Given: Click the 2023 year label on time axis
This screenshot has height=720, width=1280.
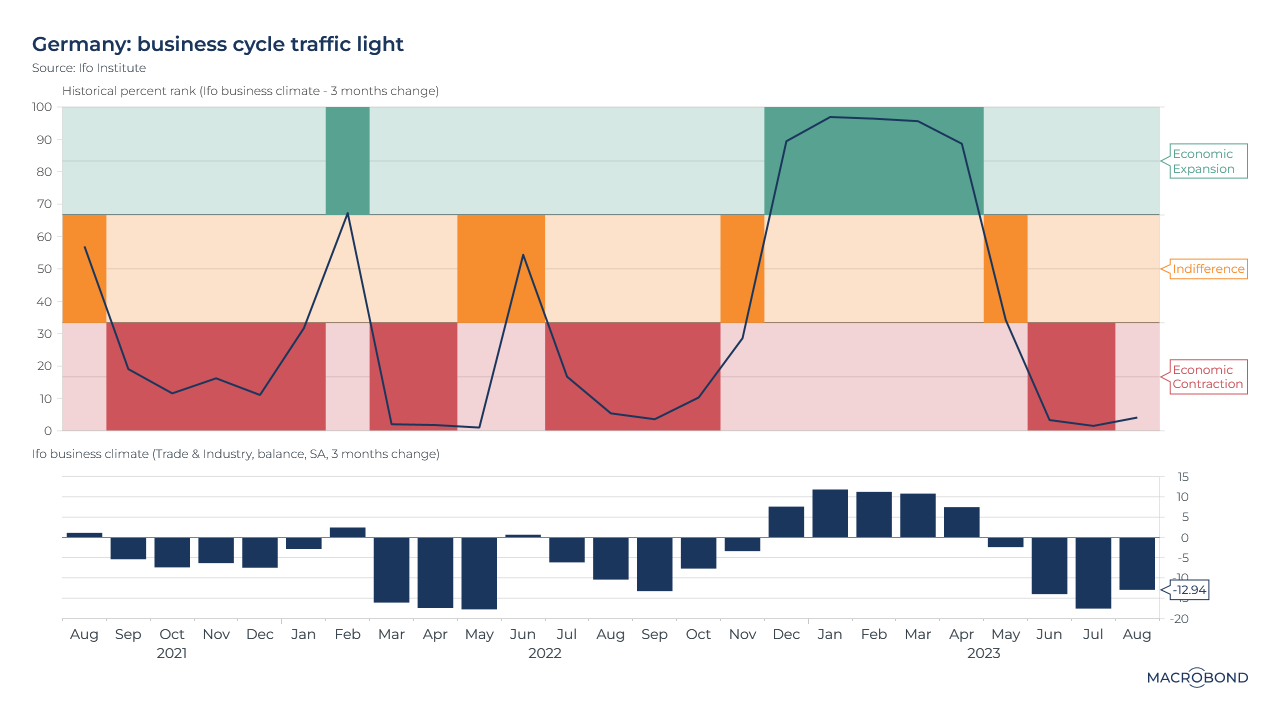Looking at the screenshot, I should (x=983, y=653).
